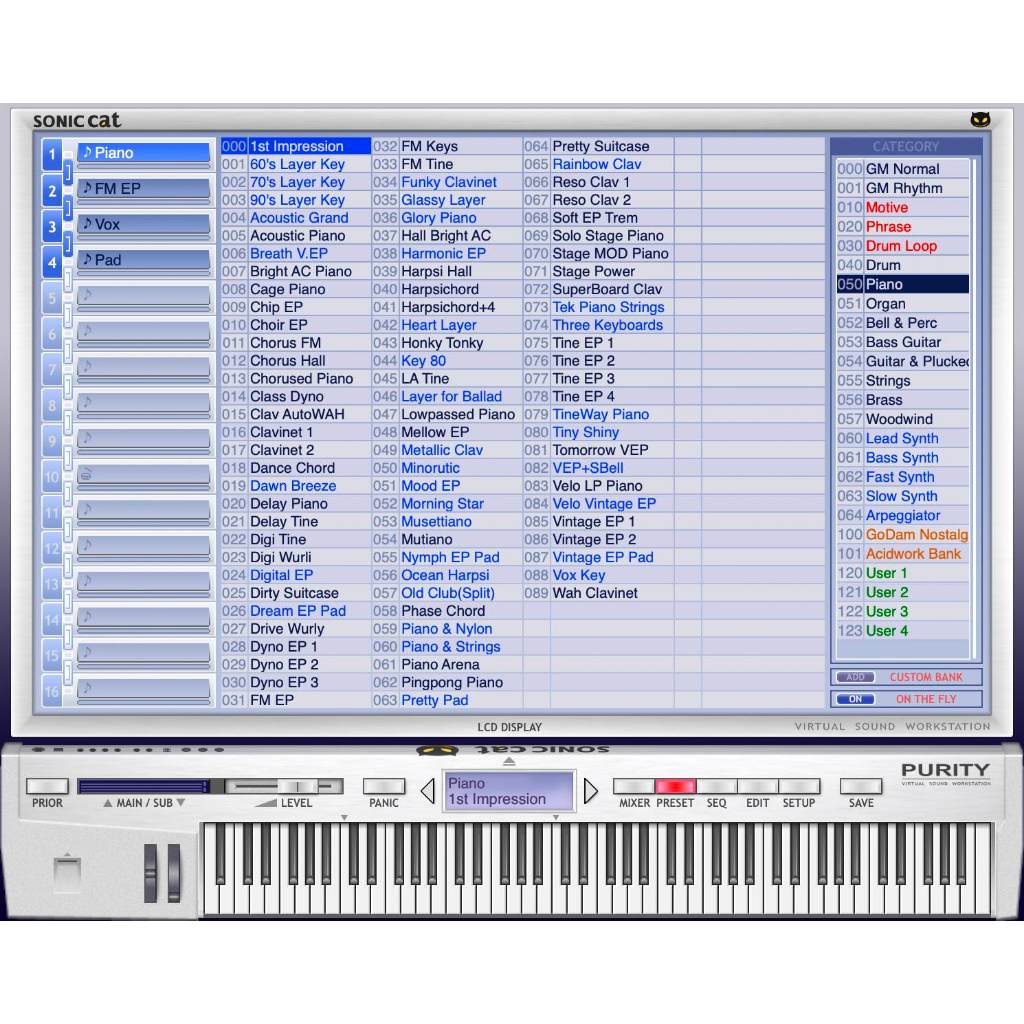Select channel number 1 button

click(x=52, y=154)
